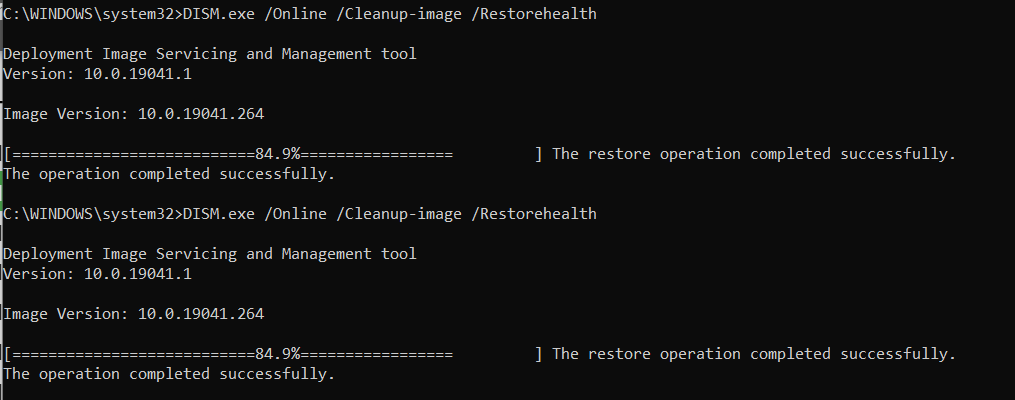Click the 84.9% label in the second progress bar

[278, 354]
